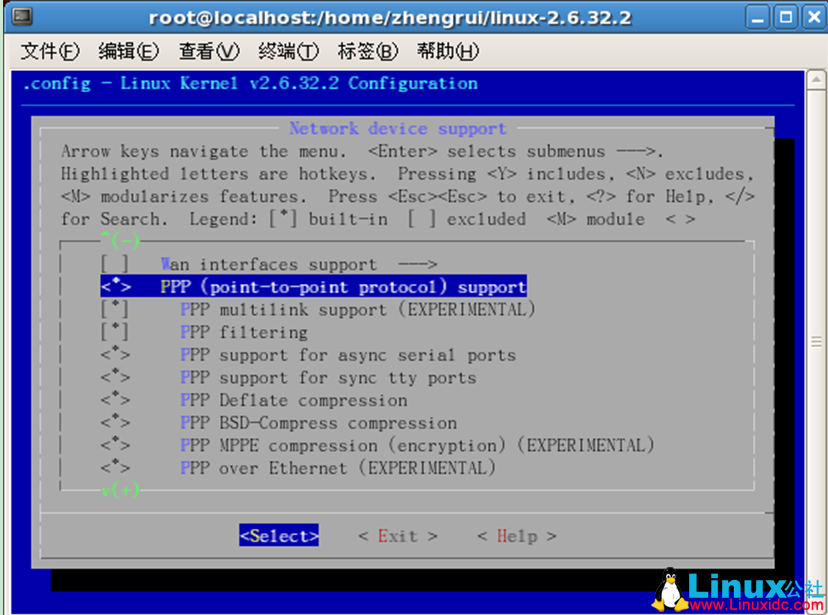Toggle PPP BSD-Compress compression state marker
This screenshot has width=828, height=615.
116,423
